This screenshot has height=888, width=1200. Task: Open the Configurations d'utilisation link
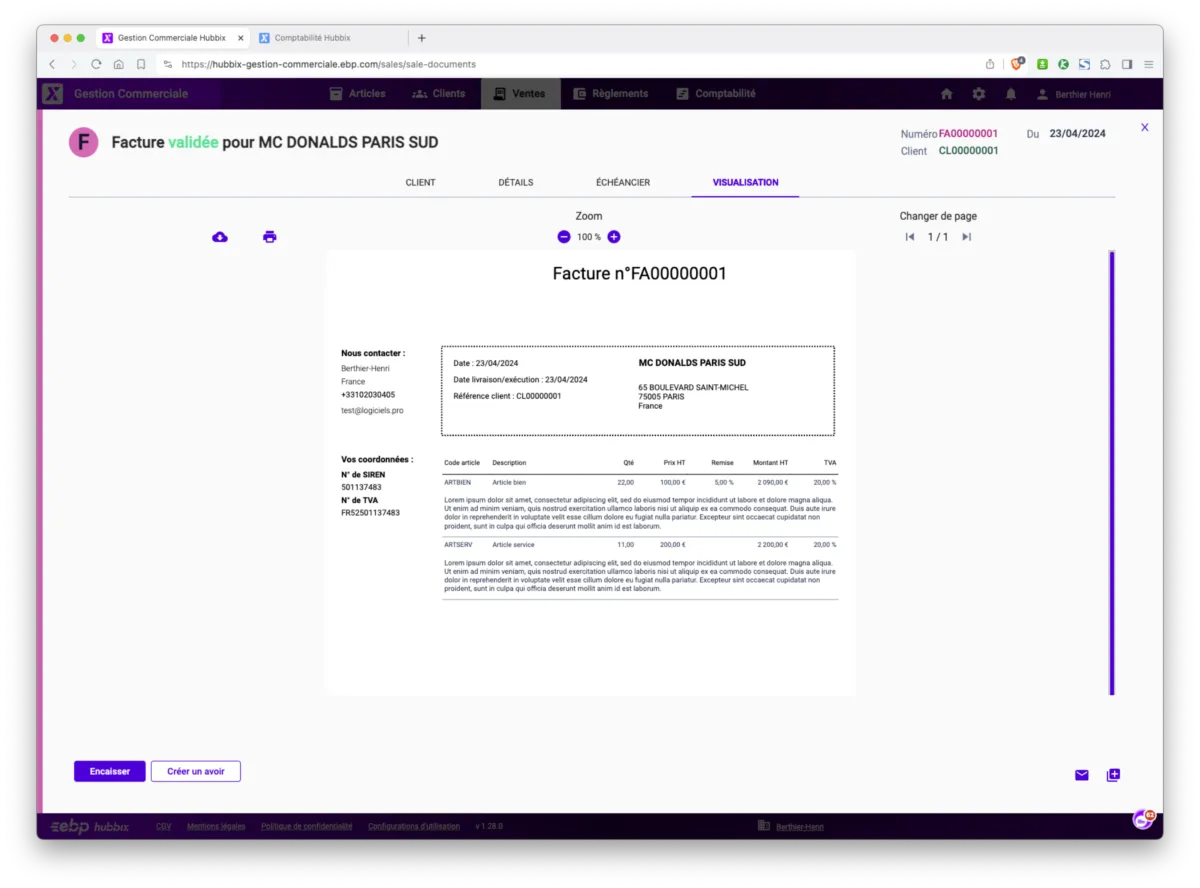pos(414,826)
